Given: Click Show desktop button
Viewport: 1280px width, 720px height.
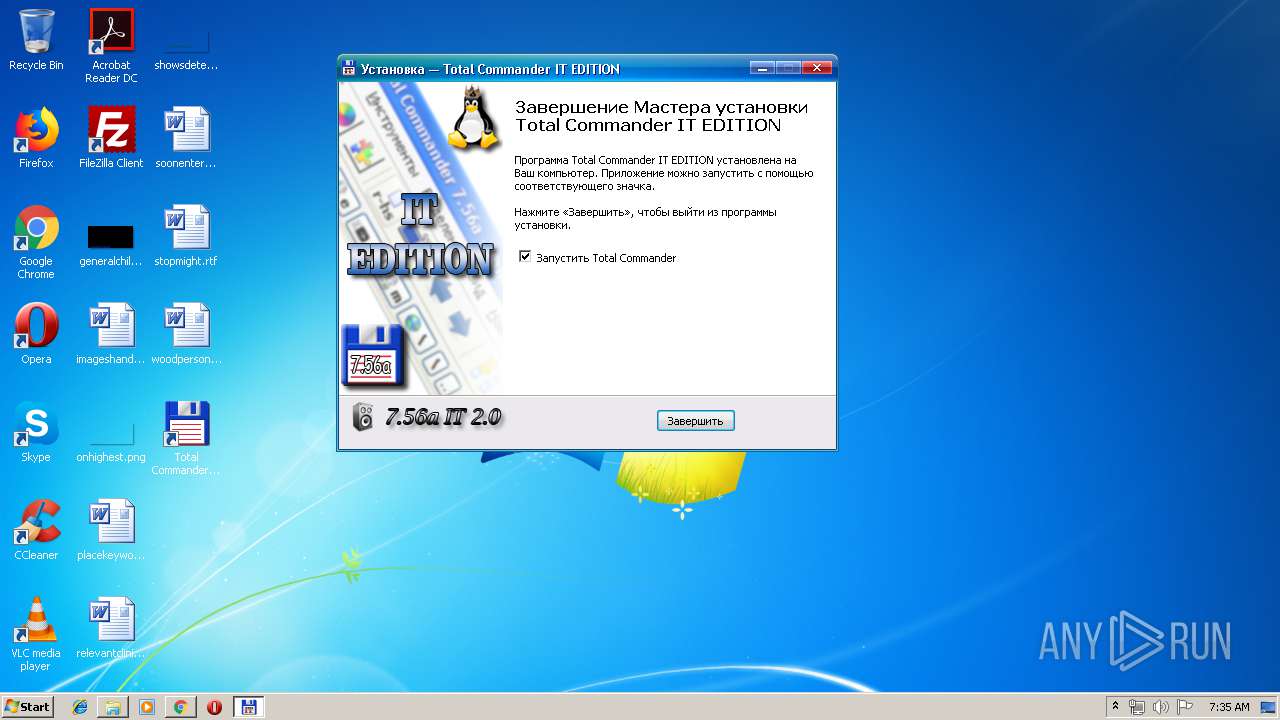Looking at the screenshot, I should pyautogui.click(x=1269, y=707).
